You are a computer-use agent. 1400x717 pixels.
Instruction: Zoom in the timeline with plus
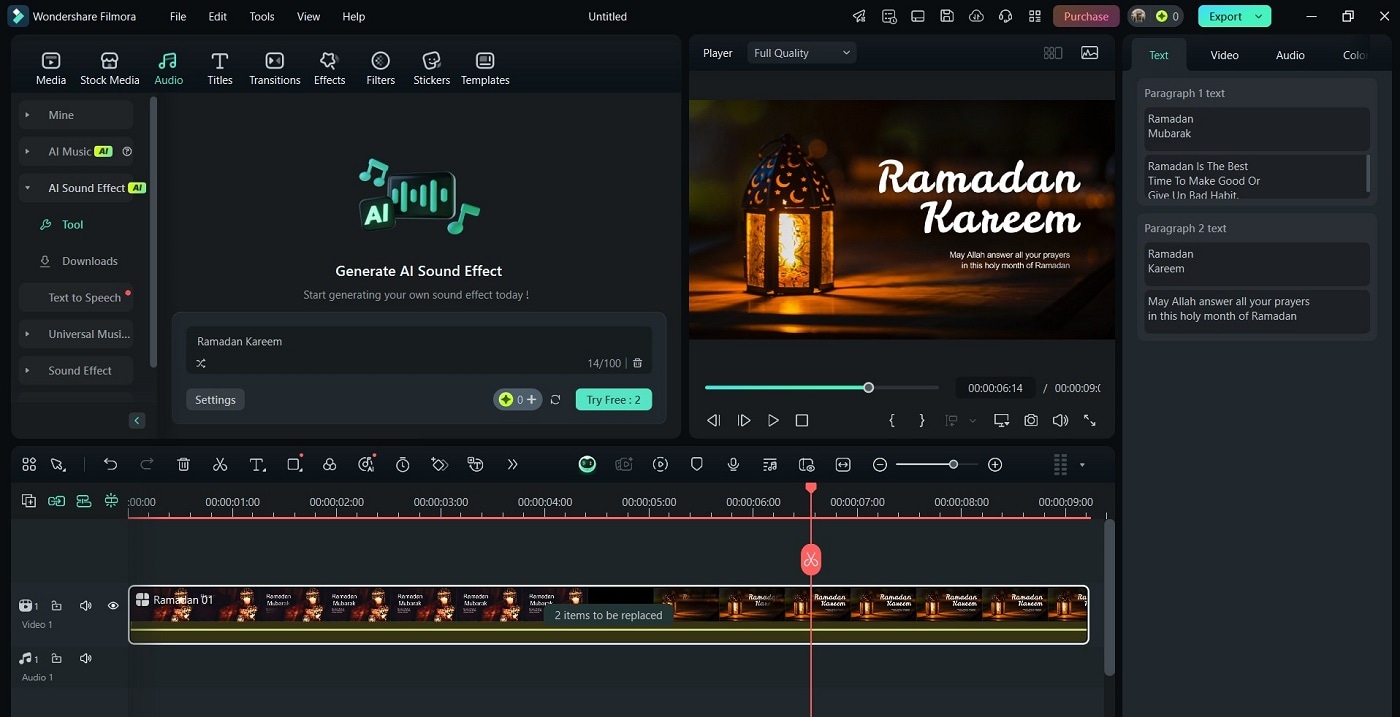[995, 465]
